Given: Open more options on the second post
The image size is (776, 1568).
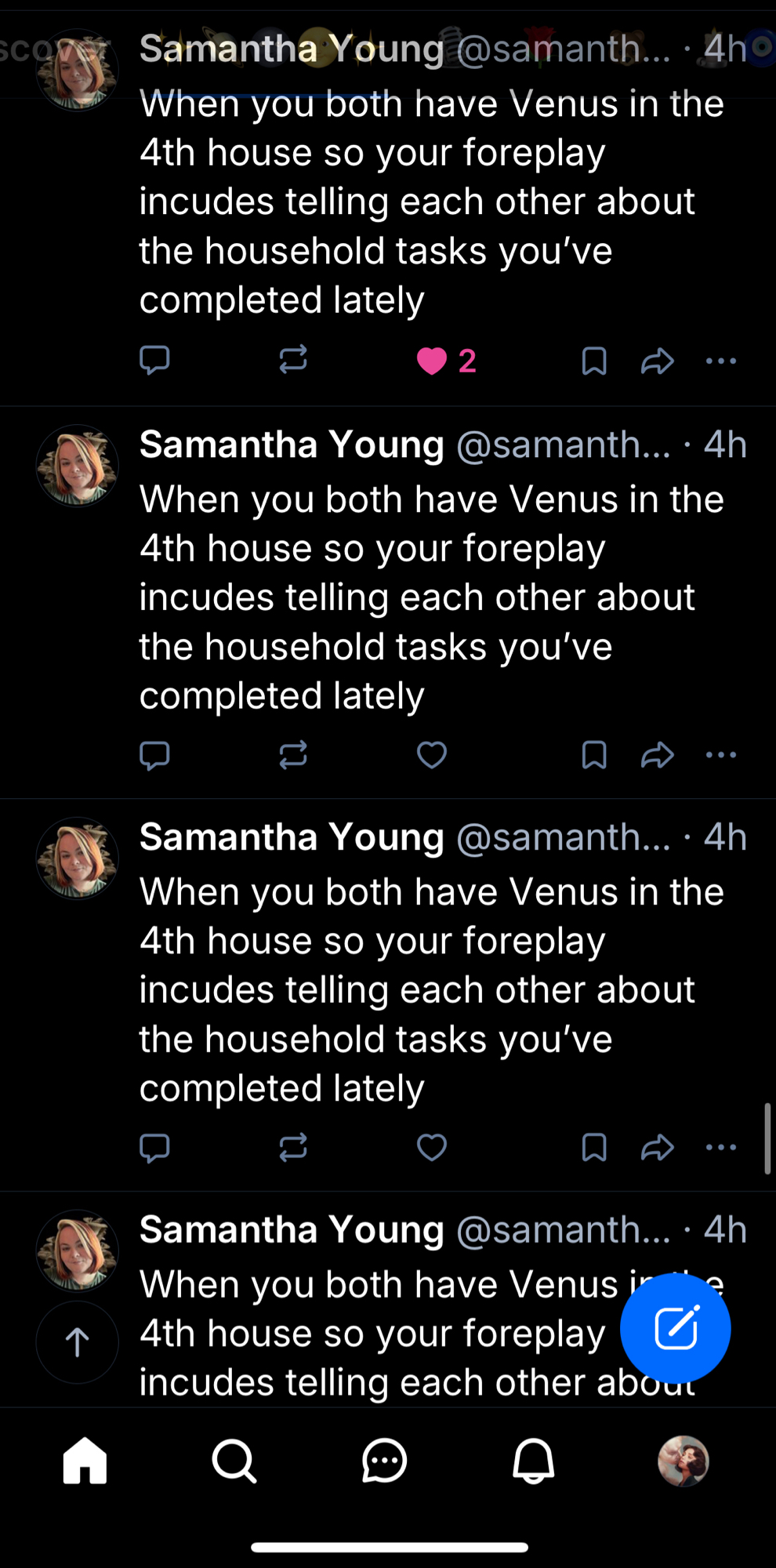Looking at the screenshot, I should [721, 755].
